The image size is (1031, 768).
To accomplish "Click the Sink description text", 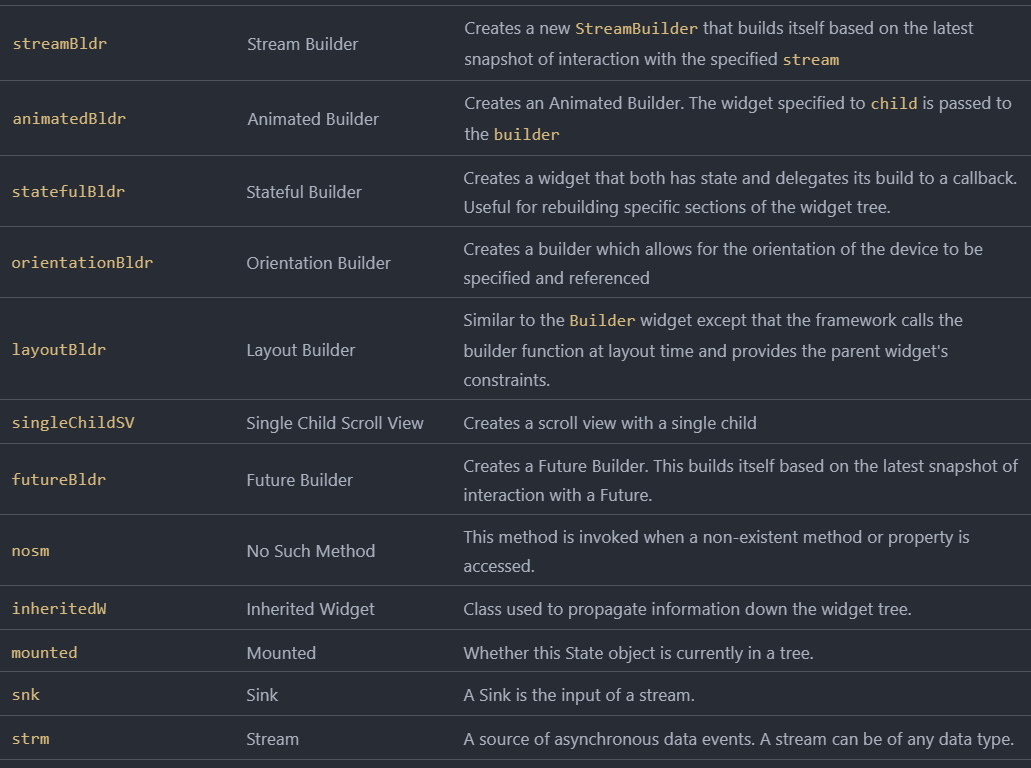I will pos(578,695).
